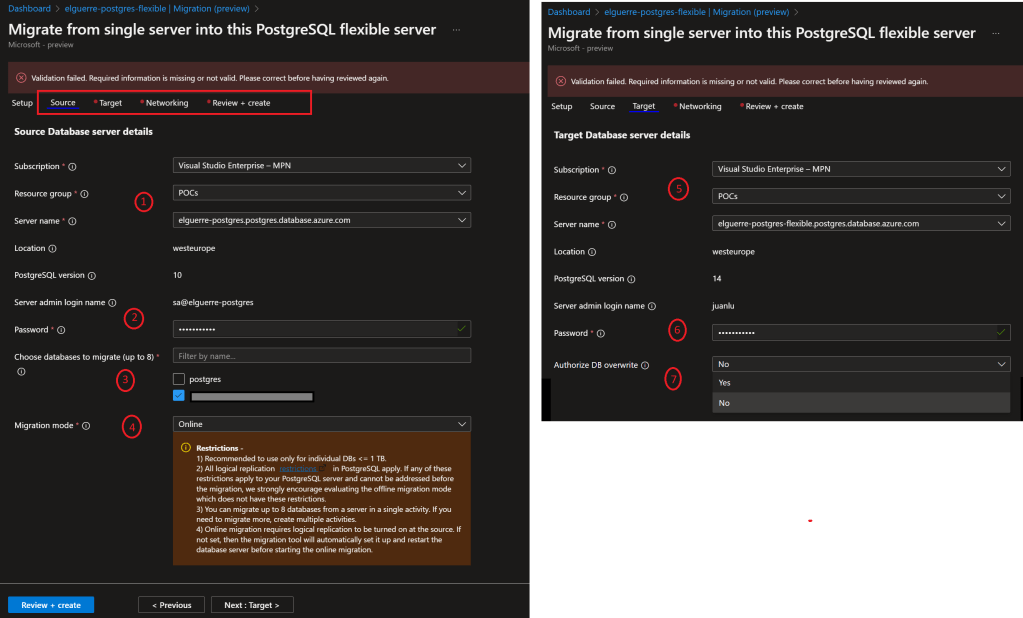The width and height of the screenshot is (1023, 618).
Task: Click info icon beside target Location
Action: tap(592, 252)
